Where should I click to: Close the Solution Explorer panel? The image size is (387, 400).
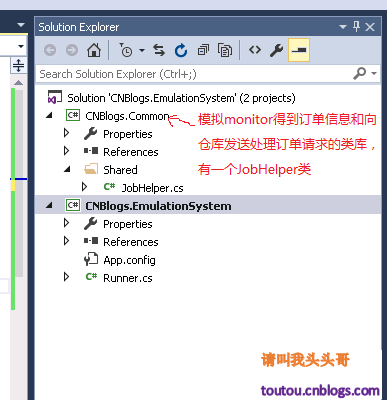[370, 27]
